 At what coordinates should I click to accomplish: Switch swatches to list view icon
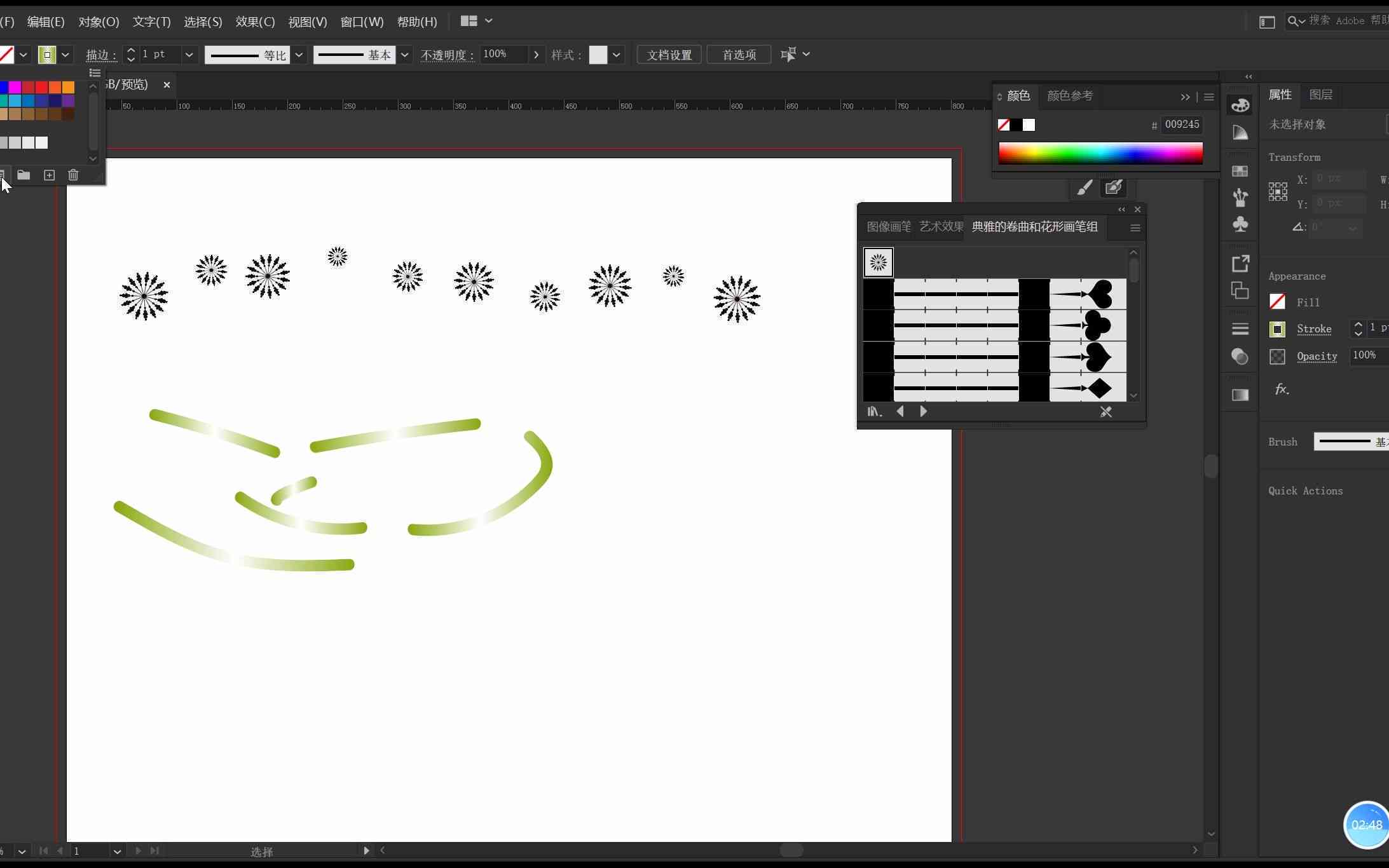95,72
